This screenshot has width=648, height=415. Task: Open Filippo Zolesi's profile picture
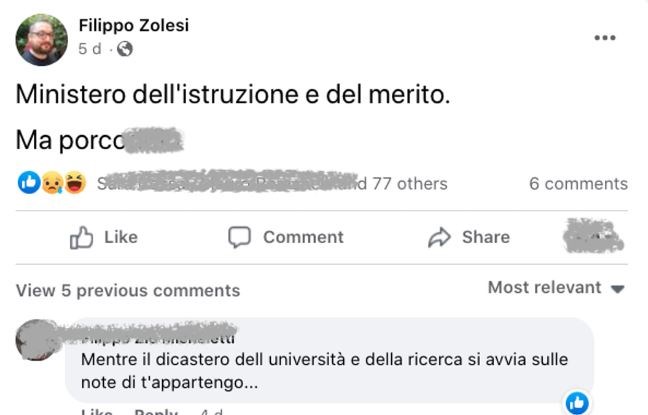41,40
